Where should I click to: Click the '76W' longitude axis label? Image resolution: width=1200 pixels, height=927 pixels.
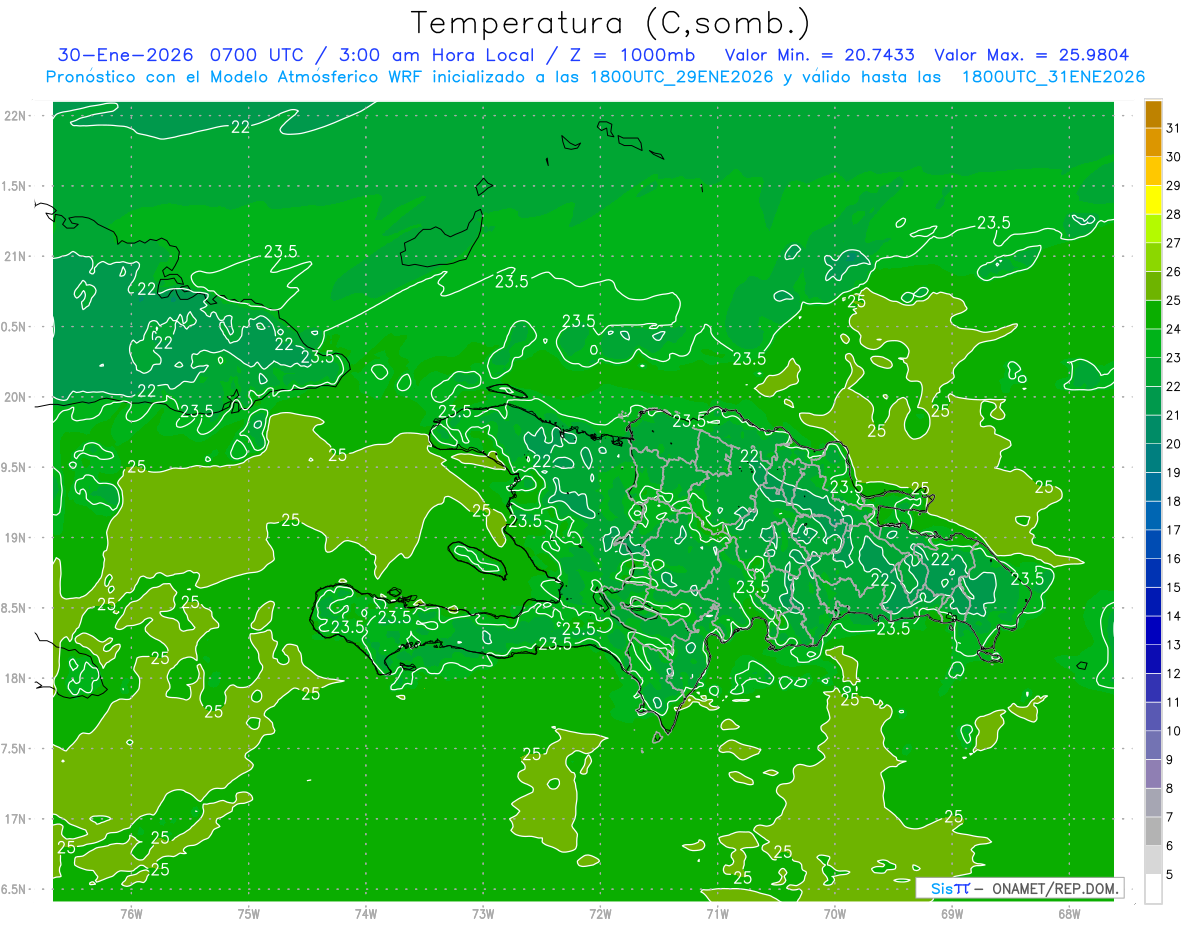[131, 913]
